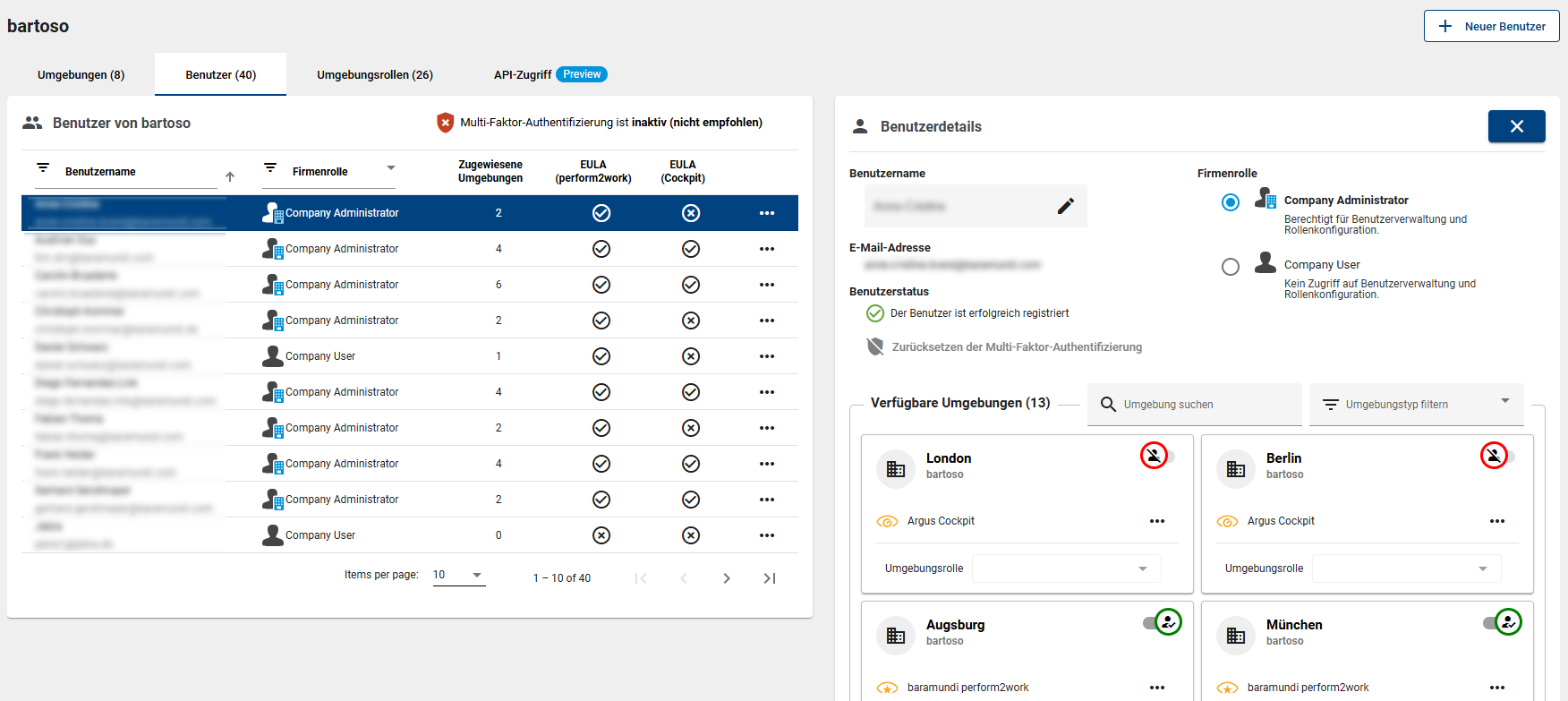Close the Benutzerdetails panel

(1516, 126)
